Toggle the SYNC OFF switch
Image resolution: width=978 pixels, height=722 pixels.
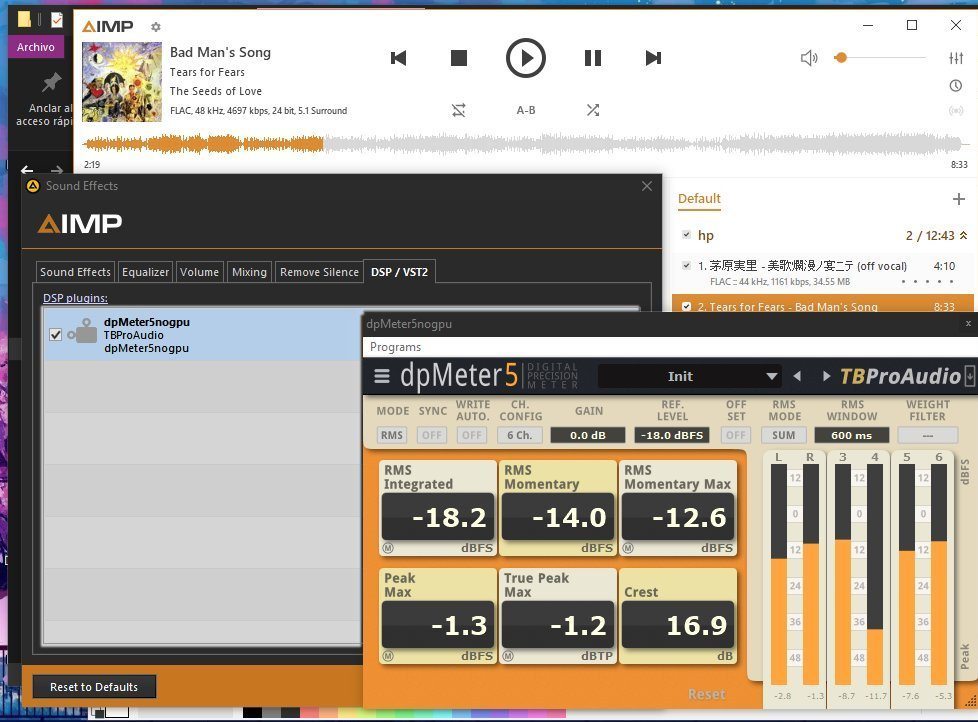[x=432, y=435]
